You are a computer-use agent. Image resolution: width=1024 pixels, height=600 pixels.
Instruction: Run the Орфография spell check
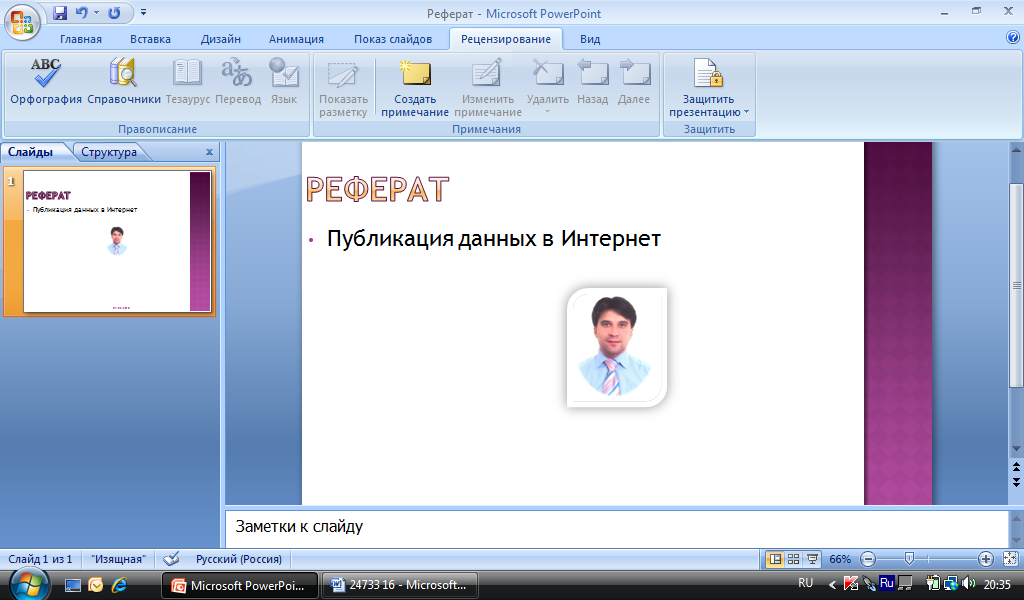[x=46, y=82]
